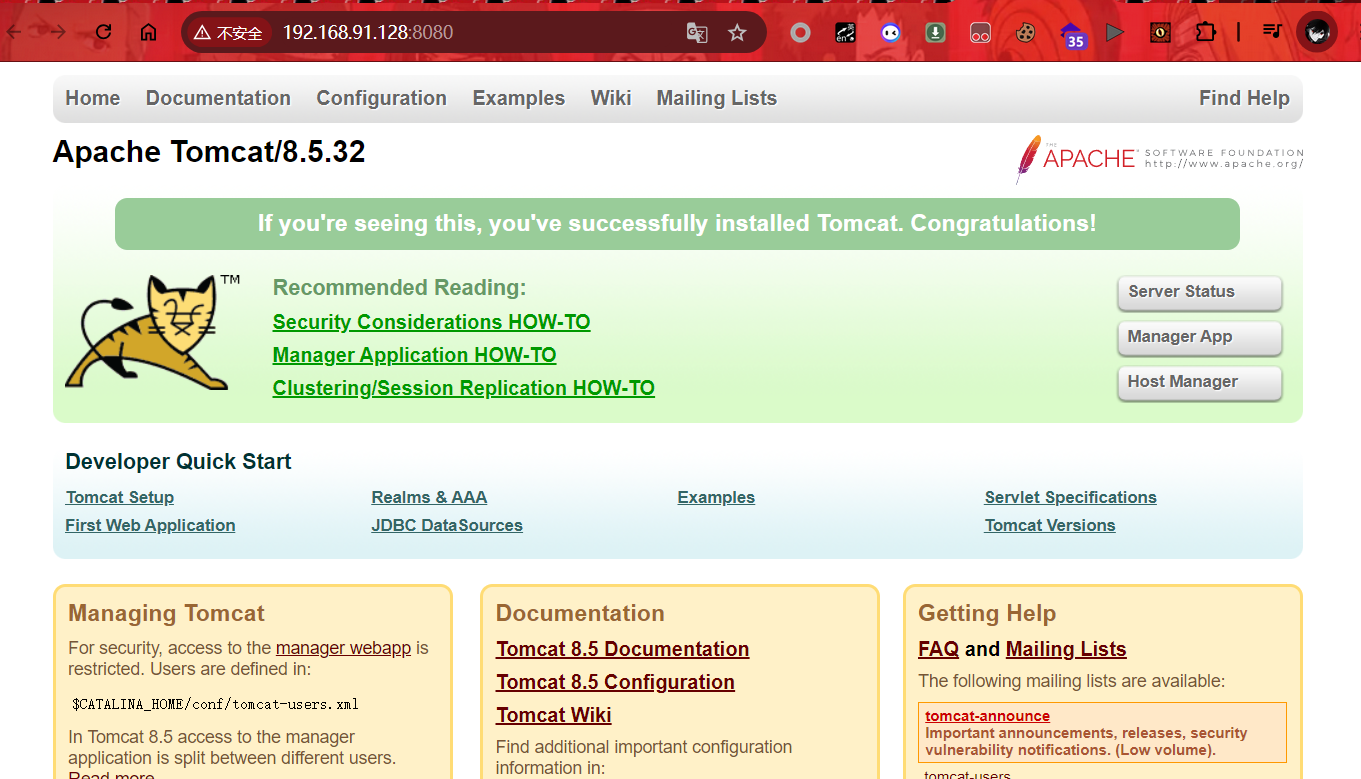Click the browser back arrow
This screenshot has width=1361, height=779.
[x=13, y=32]
